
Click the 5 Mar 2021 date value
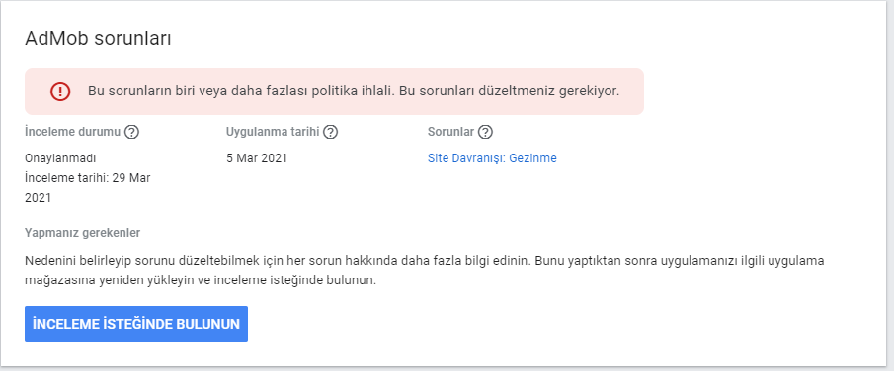coord(256,158)
